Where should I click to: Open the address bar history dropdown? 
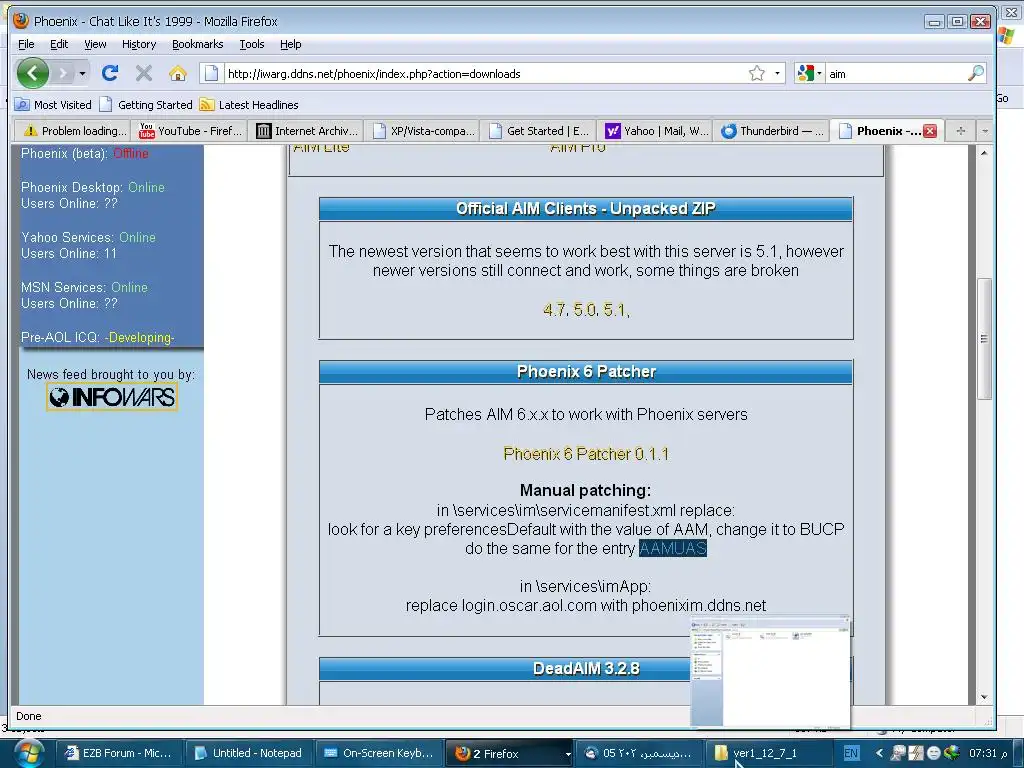[x=777, y=73]
